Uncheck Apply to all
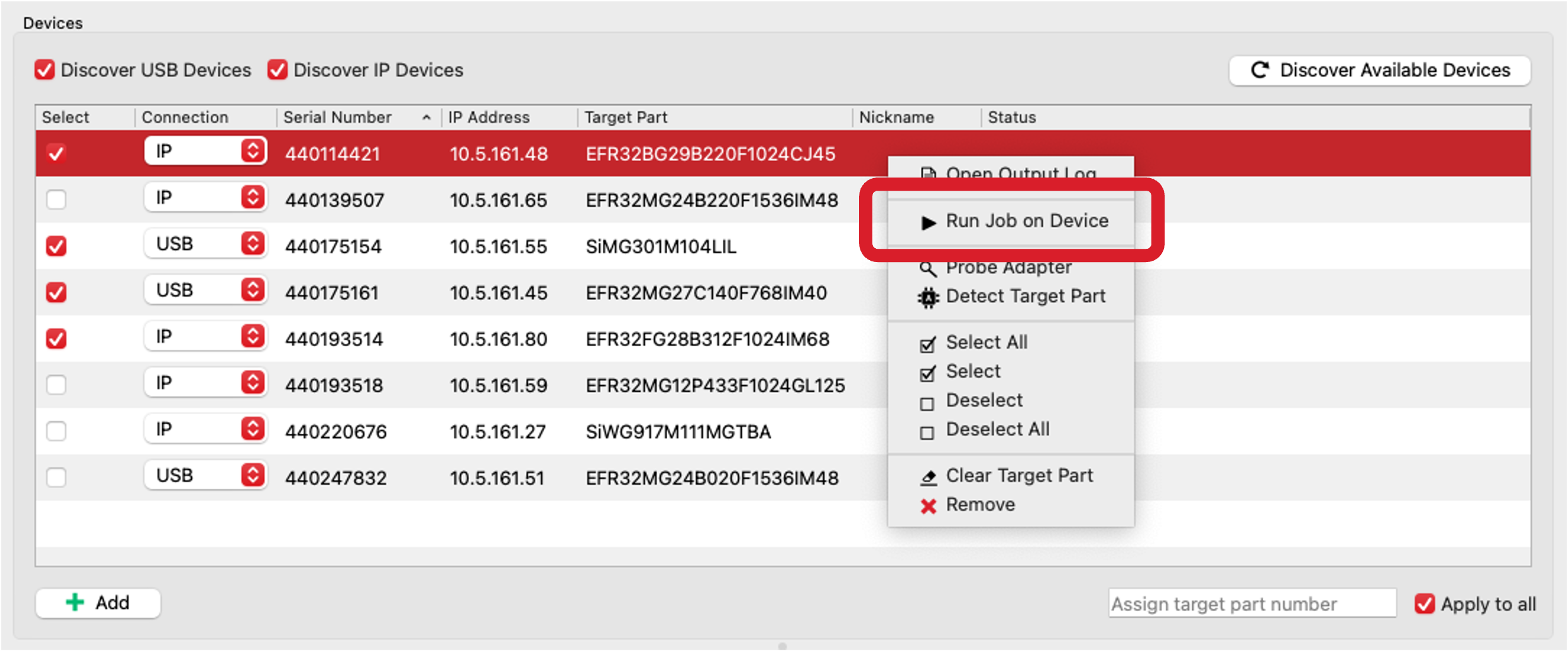 click(x=1425, y=604)
